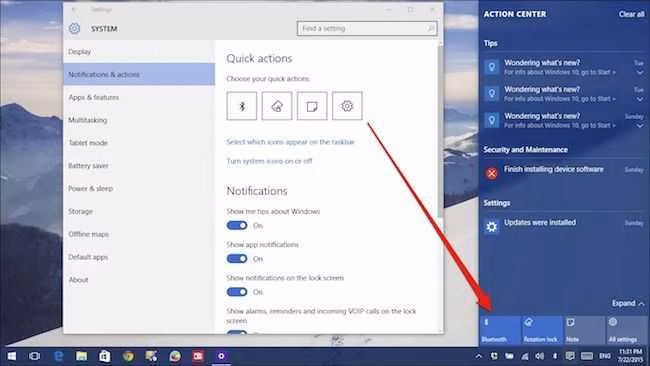Click the tip icon of the first Wondering what's new
The image size is (650, 366).
(x=492, y=67)
